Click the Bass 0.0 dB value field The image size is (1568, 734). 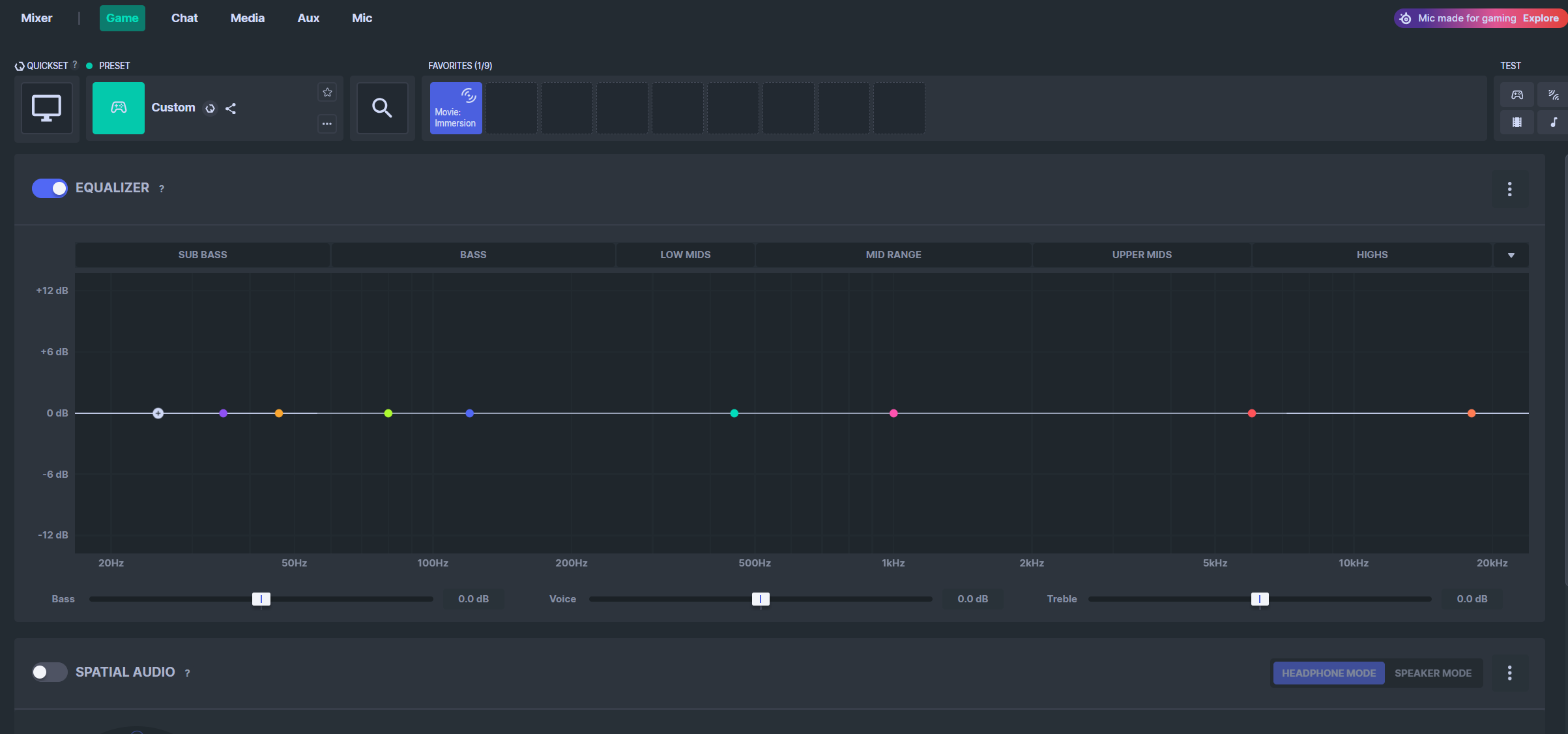click(x=474, y=599)
